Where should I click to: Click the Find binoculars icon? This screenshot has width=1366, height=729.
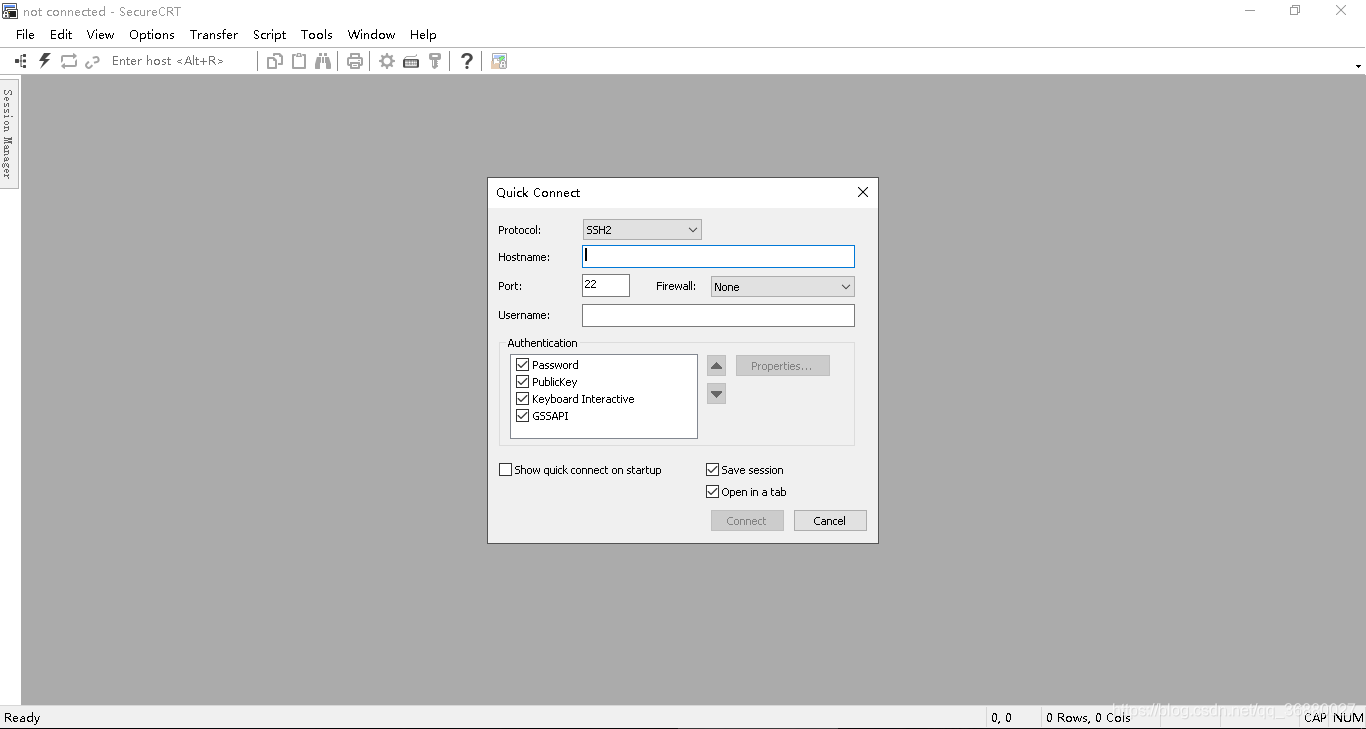(x=323, y=61)
